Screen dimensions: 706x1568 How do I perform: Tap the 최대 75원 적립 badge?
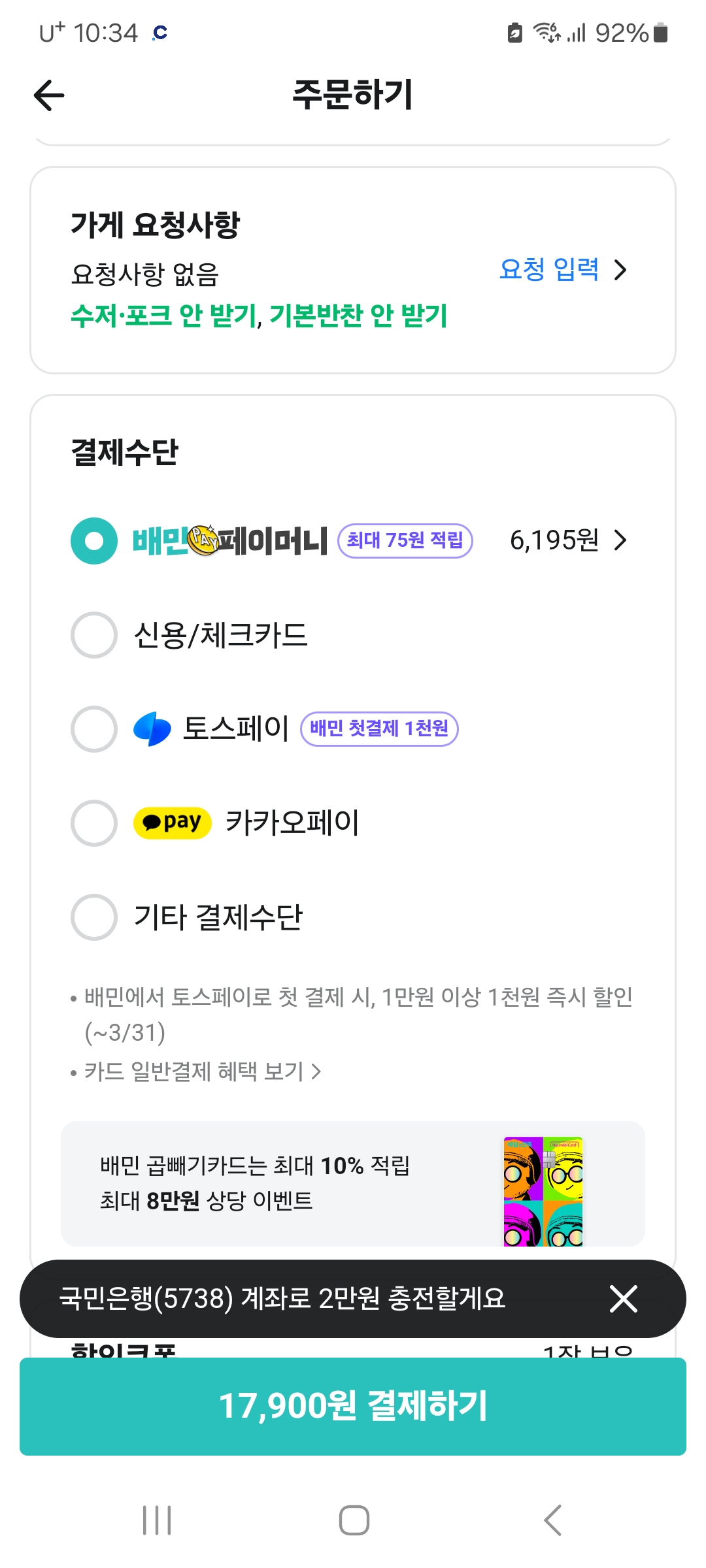[405, 541]
